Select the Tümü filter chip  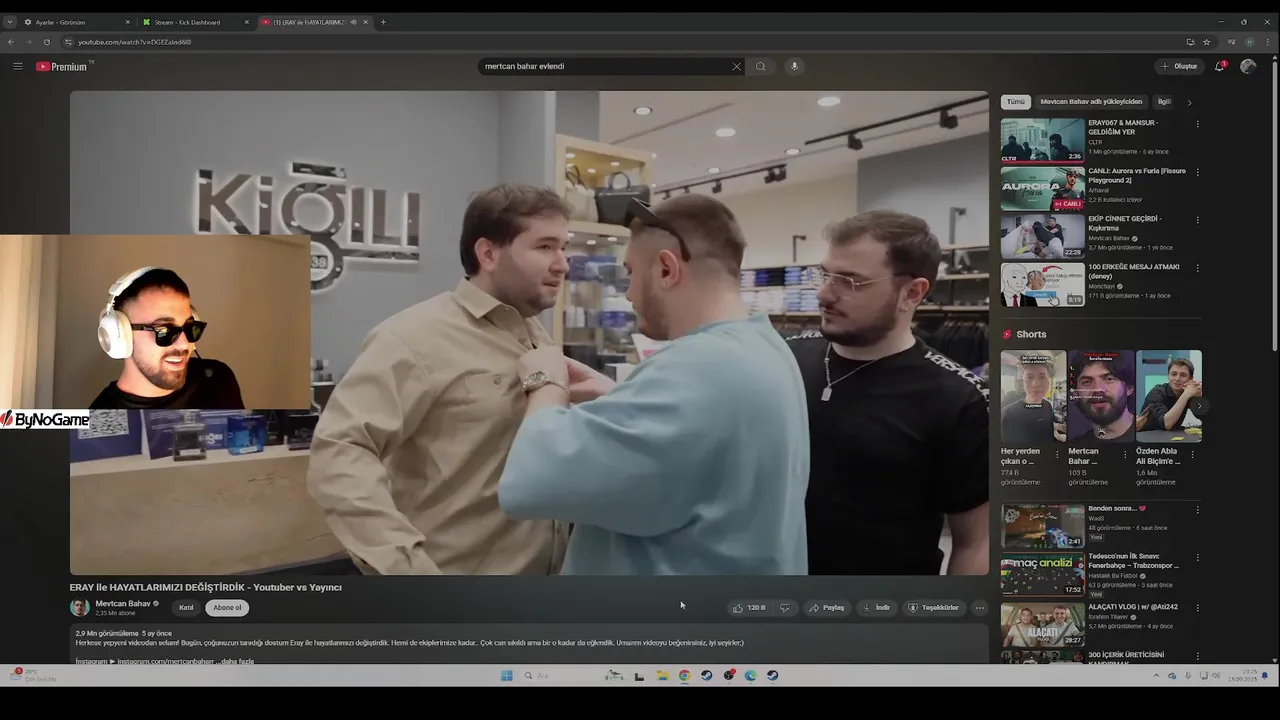pos(1016,101)
